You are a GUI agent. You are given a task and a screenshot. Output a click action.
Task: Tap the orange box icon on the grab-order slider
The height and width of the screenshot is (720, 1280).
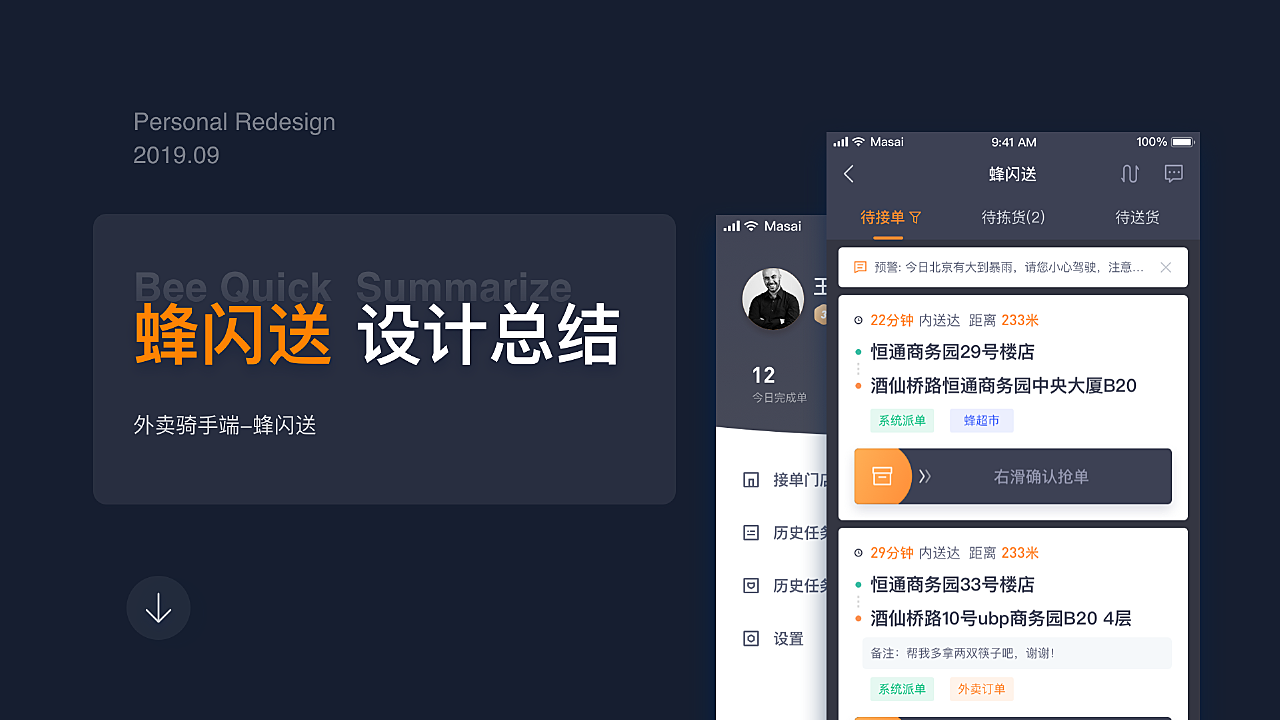[x=882, y=476]
